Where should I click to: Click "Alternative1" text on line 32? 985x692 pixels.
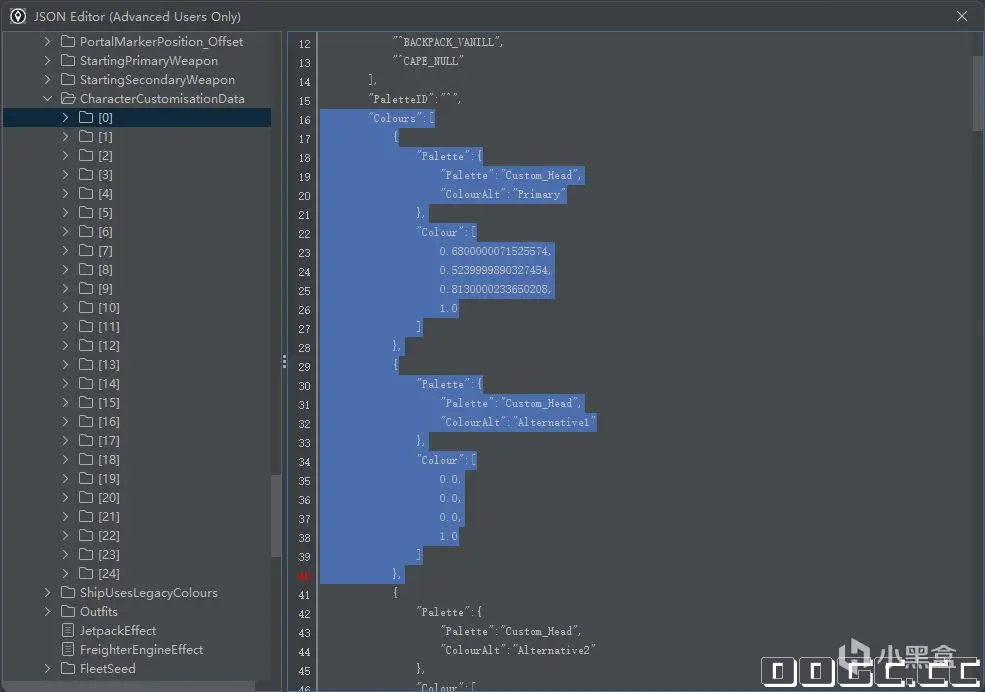point(553,422)
